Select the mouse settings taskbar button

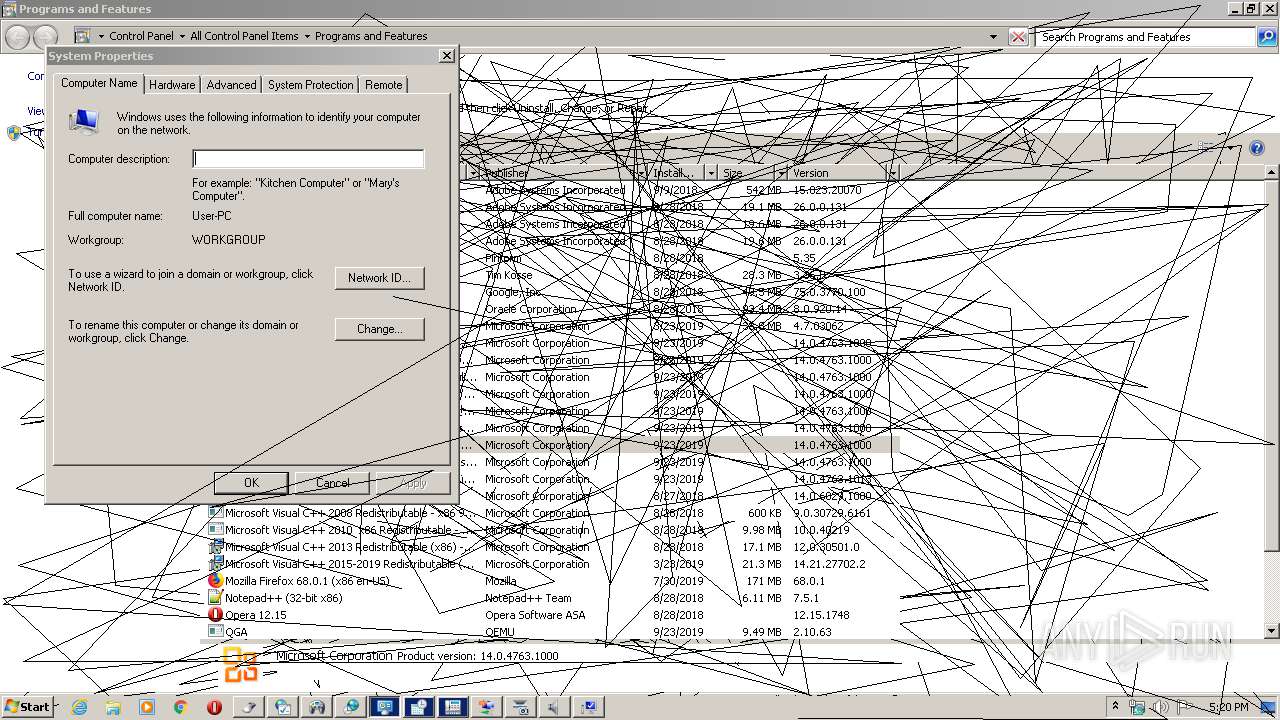(249, 707)
